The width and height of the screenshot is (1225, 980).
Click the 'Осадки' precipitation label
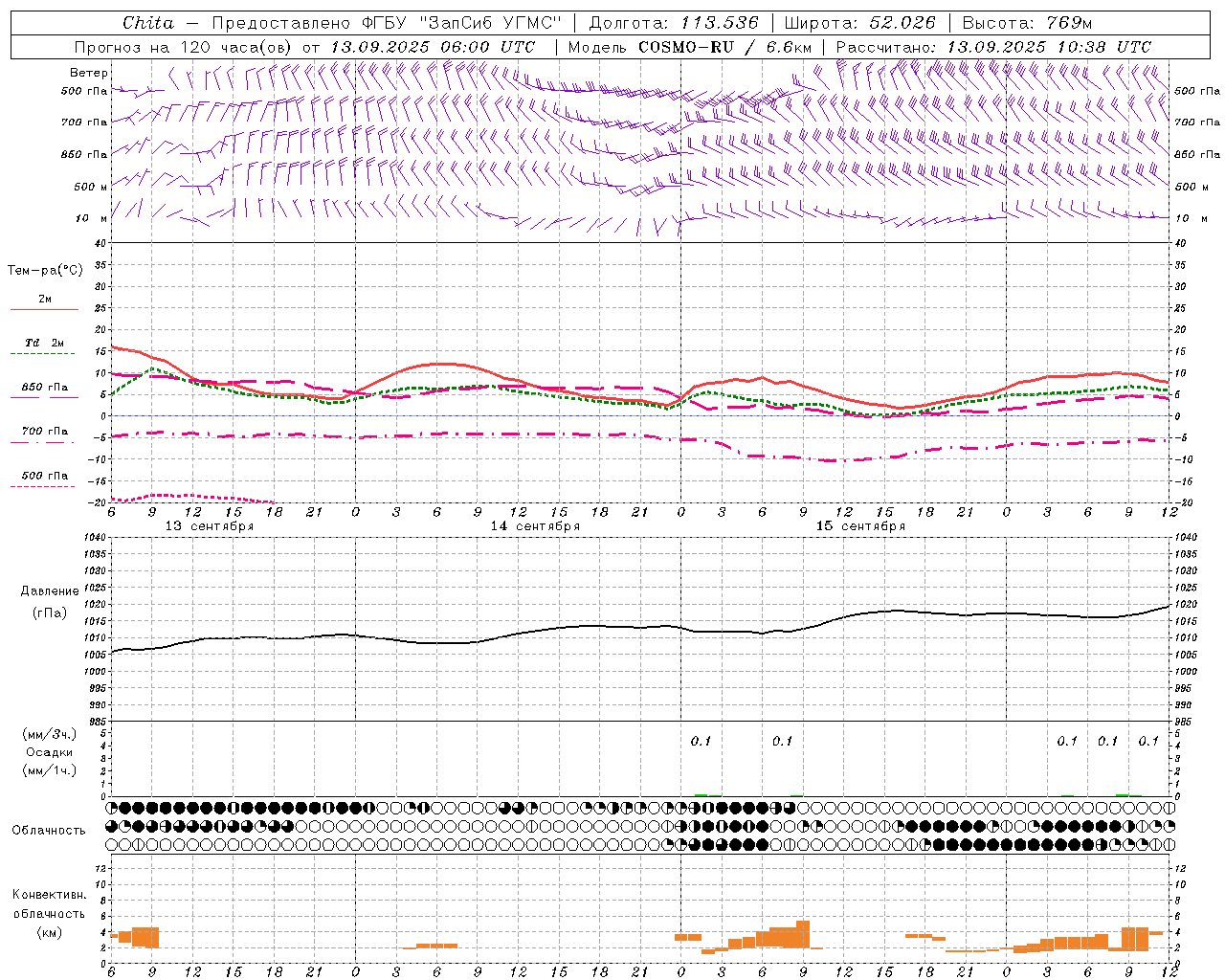[x=50, y=752]
